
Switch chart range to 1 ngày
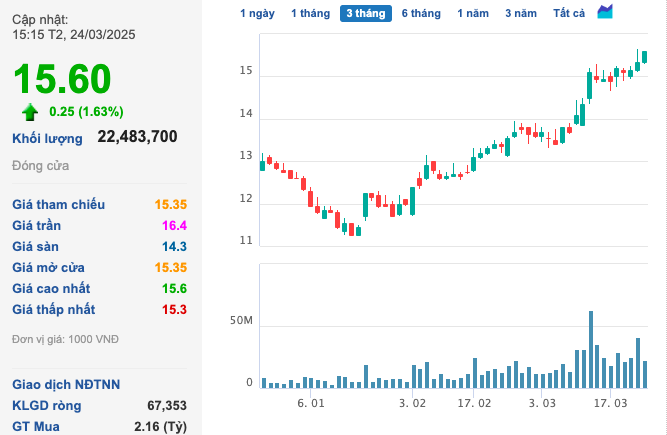point(257,13)
